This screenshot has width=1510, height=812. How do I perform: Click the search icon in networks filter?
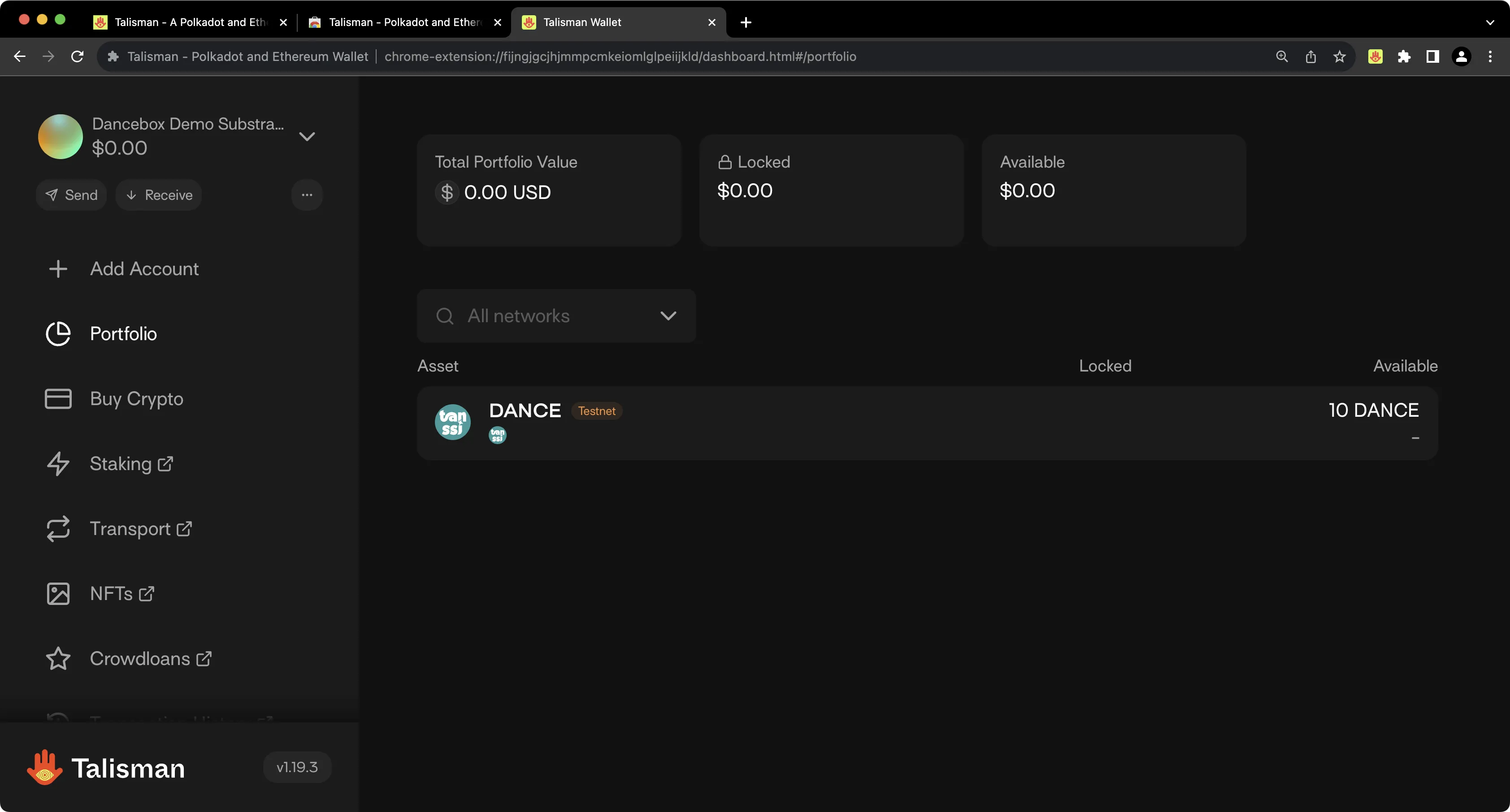pos(445,316)
